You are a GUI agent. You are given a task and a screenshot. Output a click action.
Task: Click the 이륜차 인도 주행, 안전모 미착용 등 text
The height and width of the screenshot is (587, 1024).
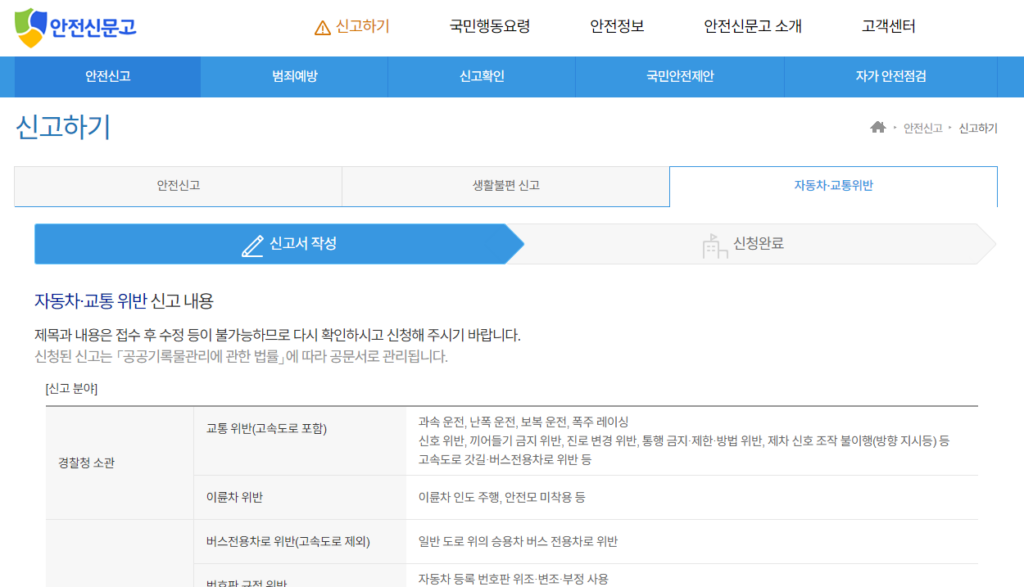502,498
